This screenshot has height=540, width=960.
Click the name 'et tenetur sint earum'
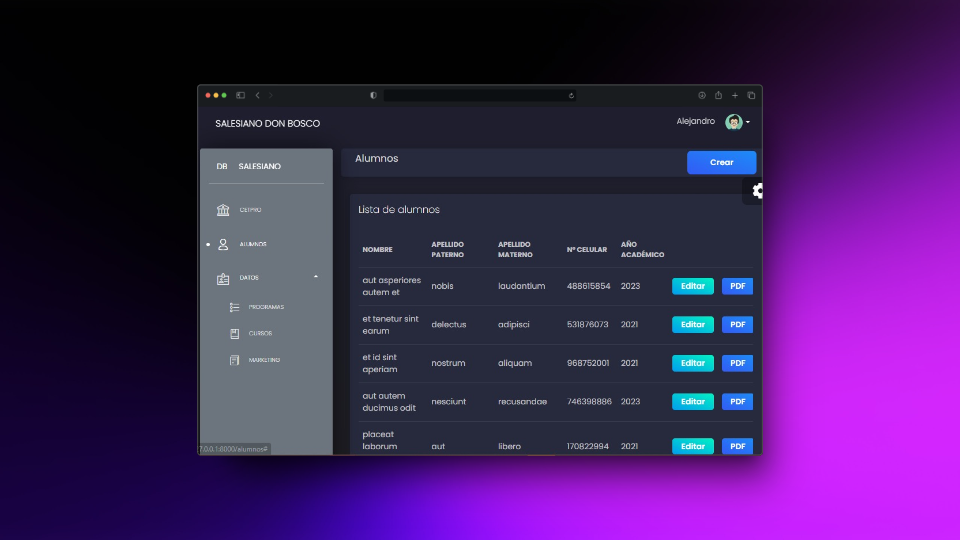tap(390, 324)
